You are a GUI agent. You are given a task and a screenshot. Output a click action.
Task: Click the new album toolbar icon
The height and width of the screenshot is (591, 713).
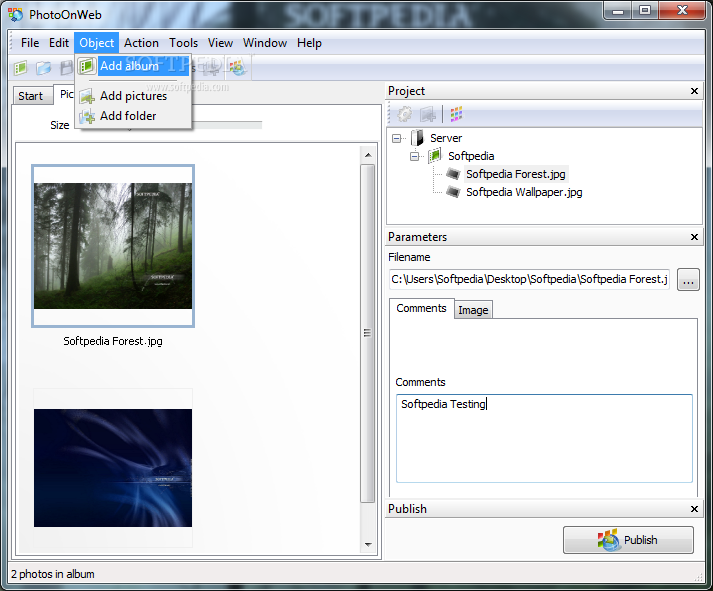20,68
